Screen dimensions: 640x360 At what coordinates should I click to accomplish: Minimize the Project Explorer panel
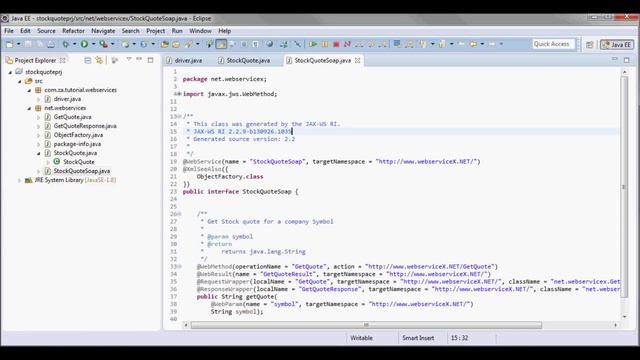139,60
